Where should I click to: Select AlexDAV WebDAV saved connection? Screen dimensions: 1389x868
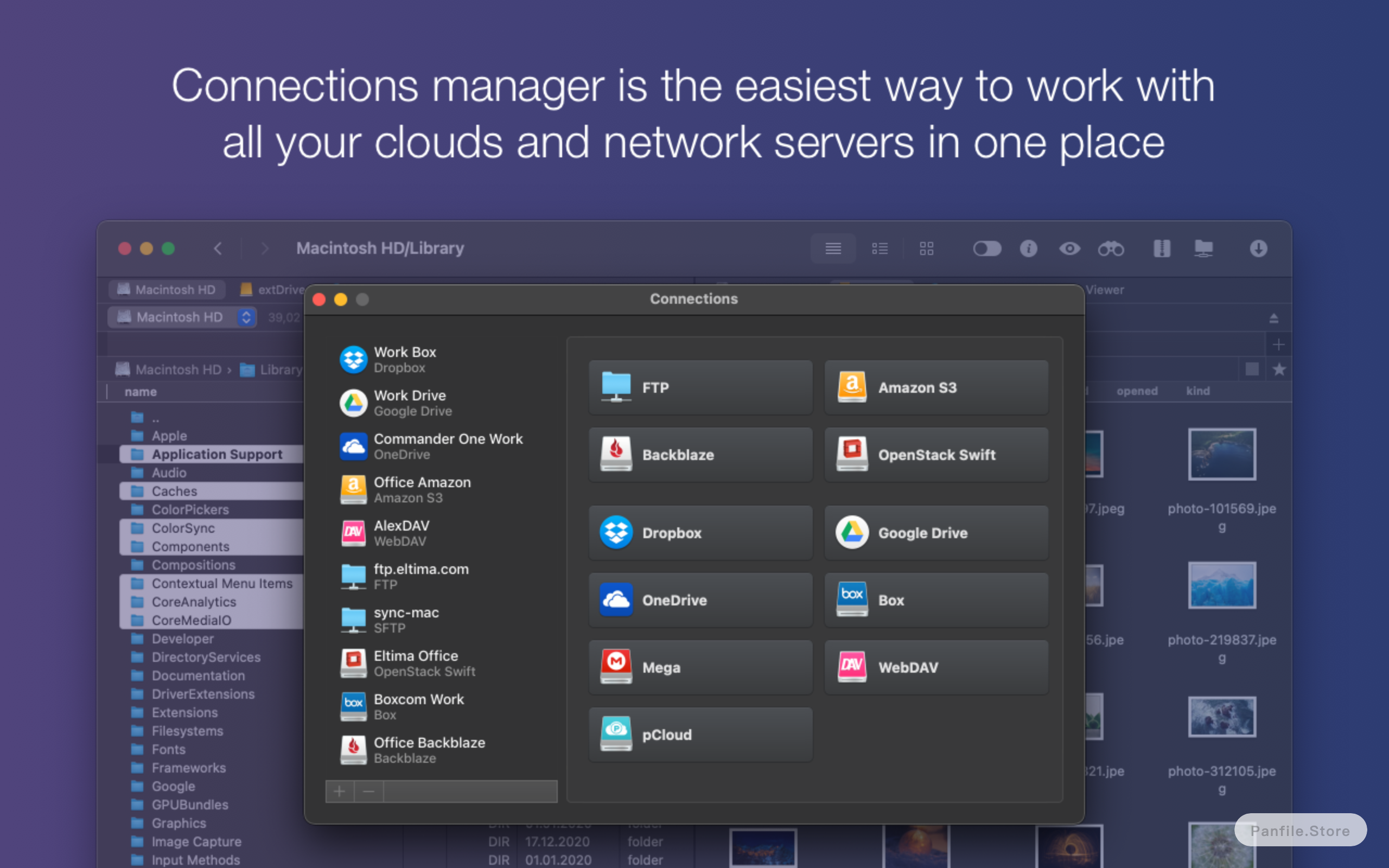tap(441, 533)
